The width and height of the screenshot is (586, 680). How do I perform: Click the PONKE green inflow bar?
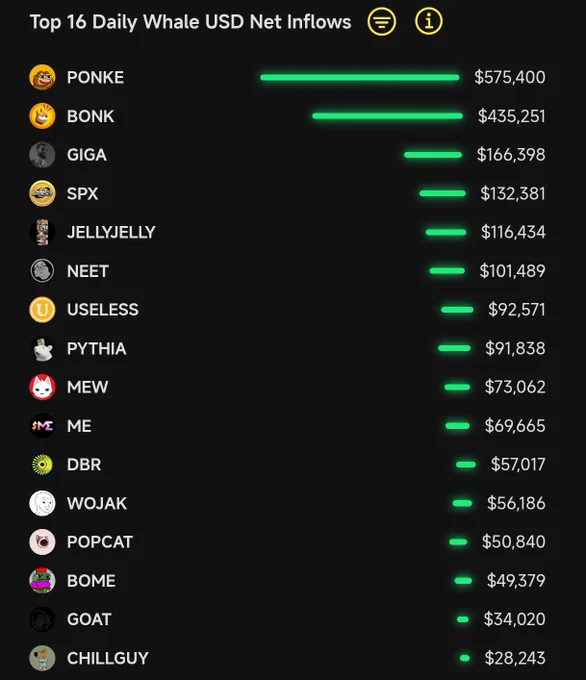(x=360, y=78)
